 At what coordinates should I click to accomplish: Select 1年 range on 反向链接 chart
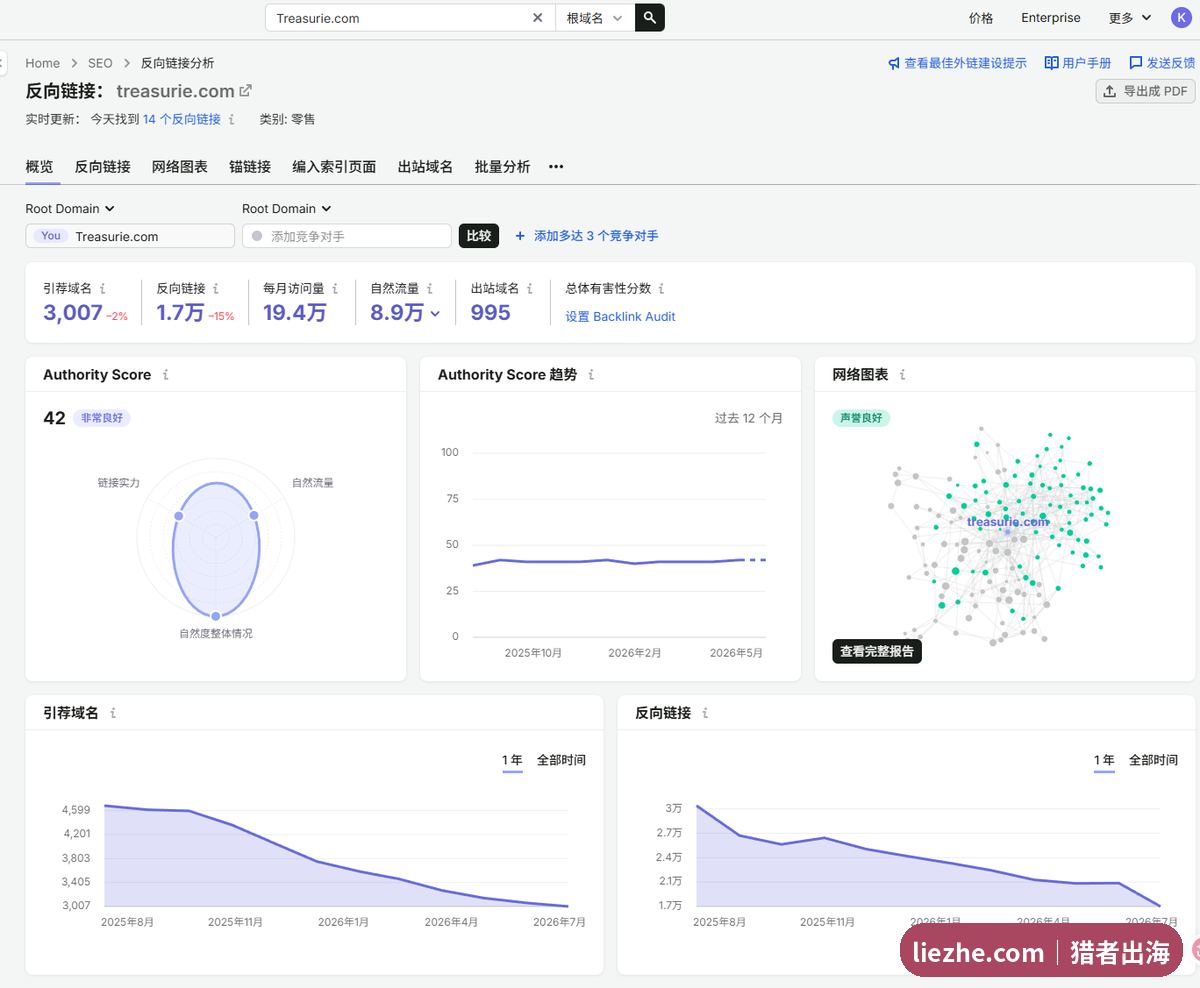[x=1104, y=760]
